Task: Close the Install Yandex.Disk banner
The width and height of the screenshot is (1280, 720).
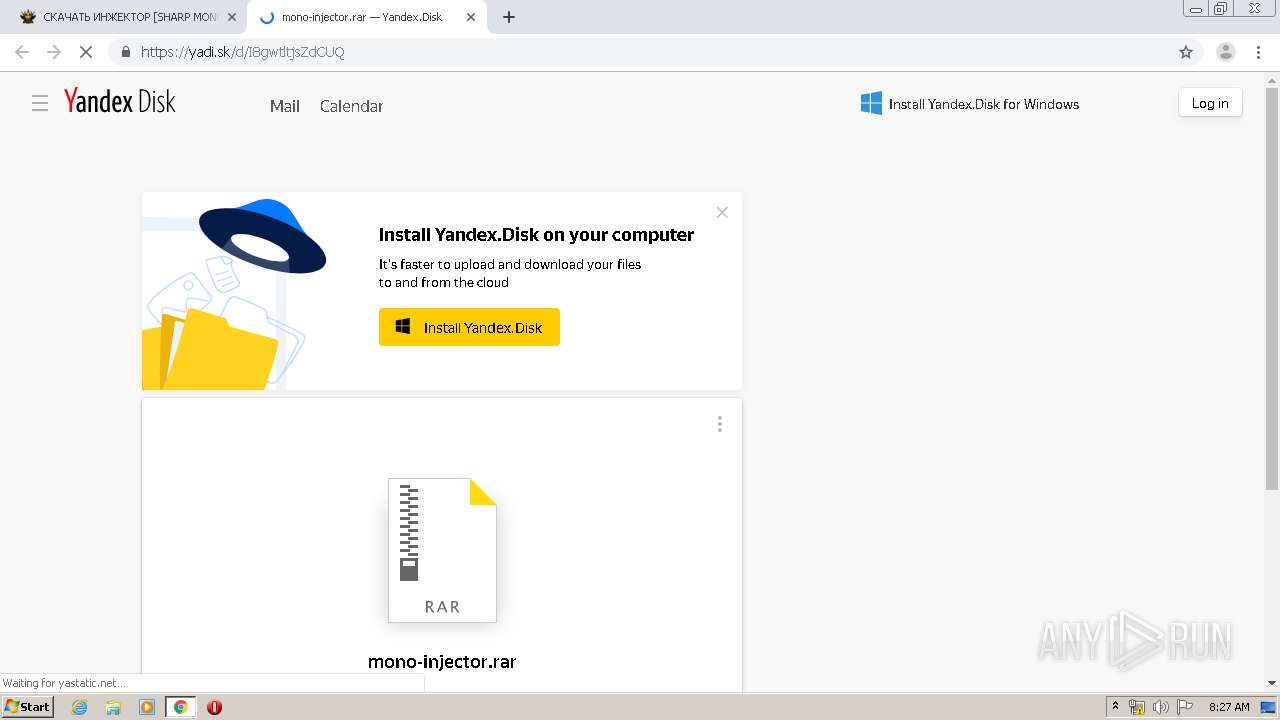Action: tap(722, 212)
